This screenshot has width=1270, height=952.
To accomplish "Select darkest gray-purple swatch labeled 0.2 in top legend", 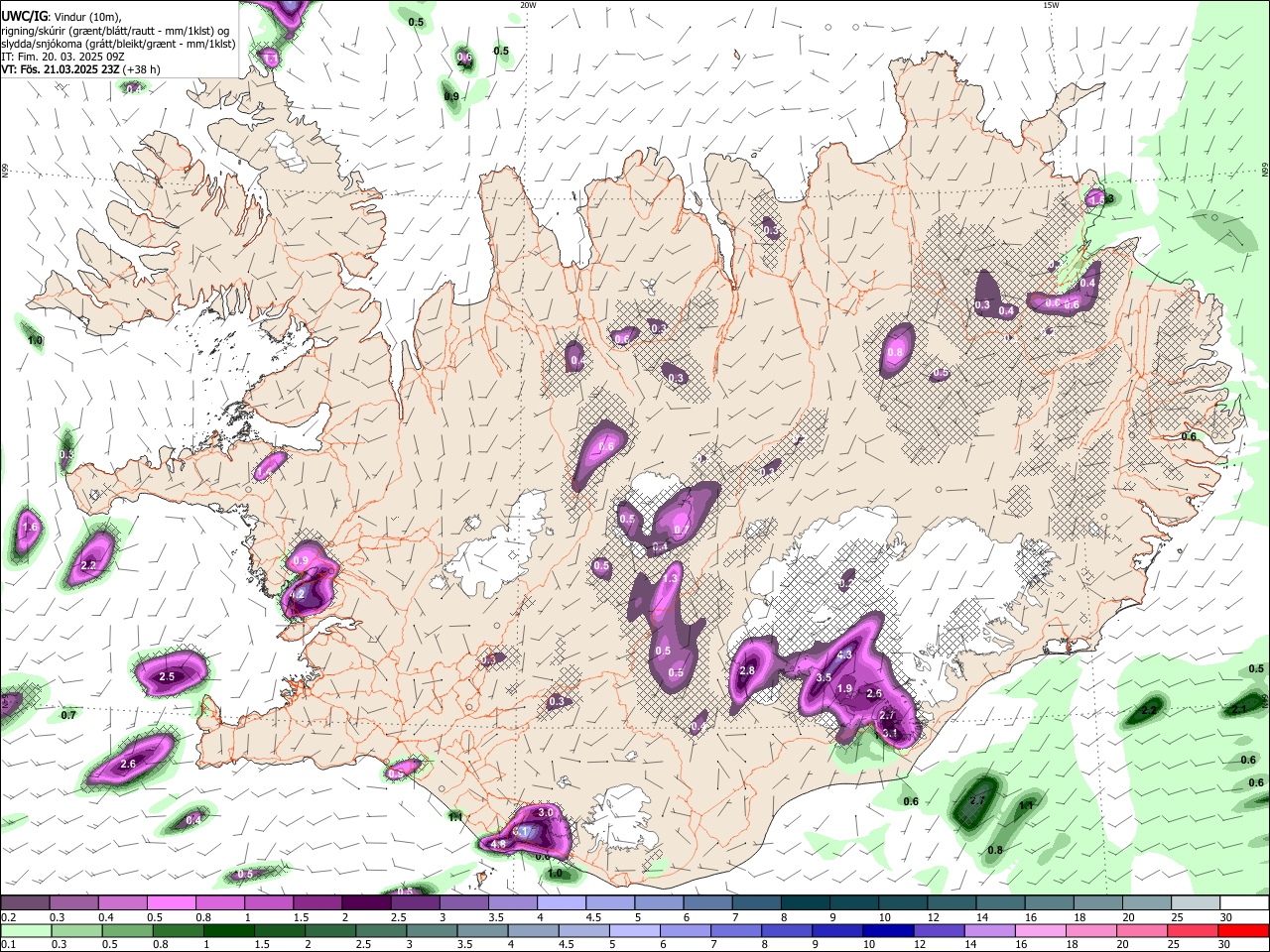I will [25, 903].
